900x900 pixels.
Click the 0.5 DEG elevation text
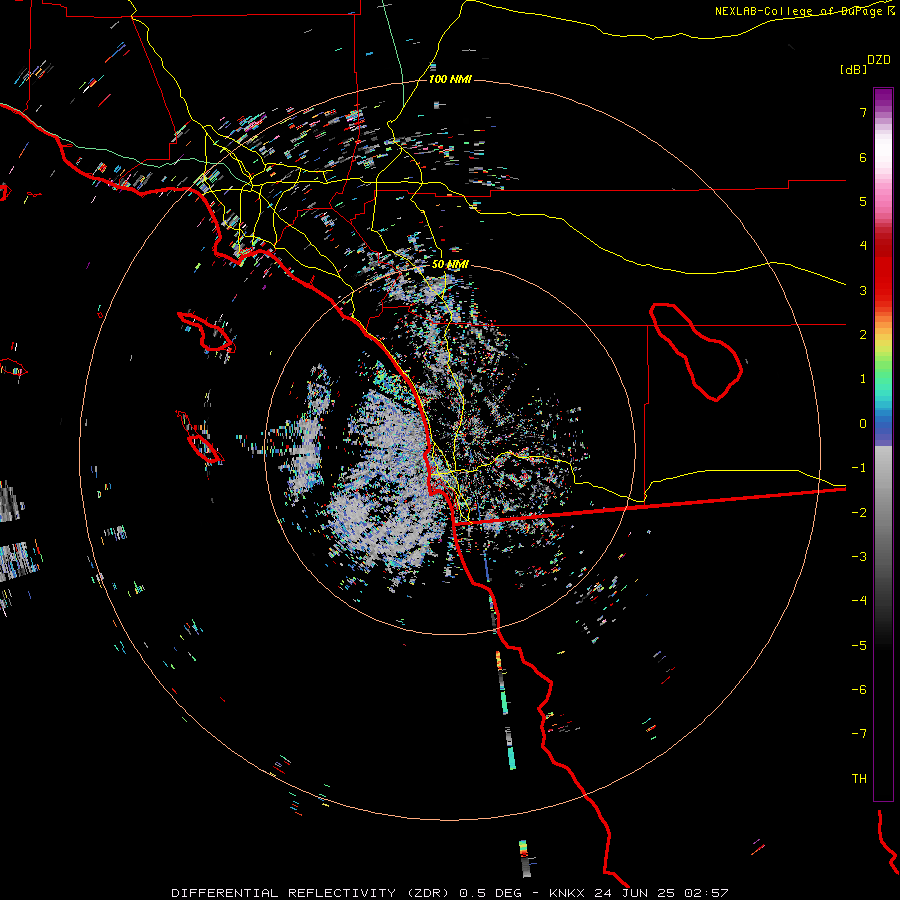(x=491, y=893)
